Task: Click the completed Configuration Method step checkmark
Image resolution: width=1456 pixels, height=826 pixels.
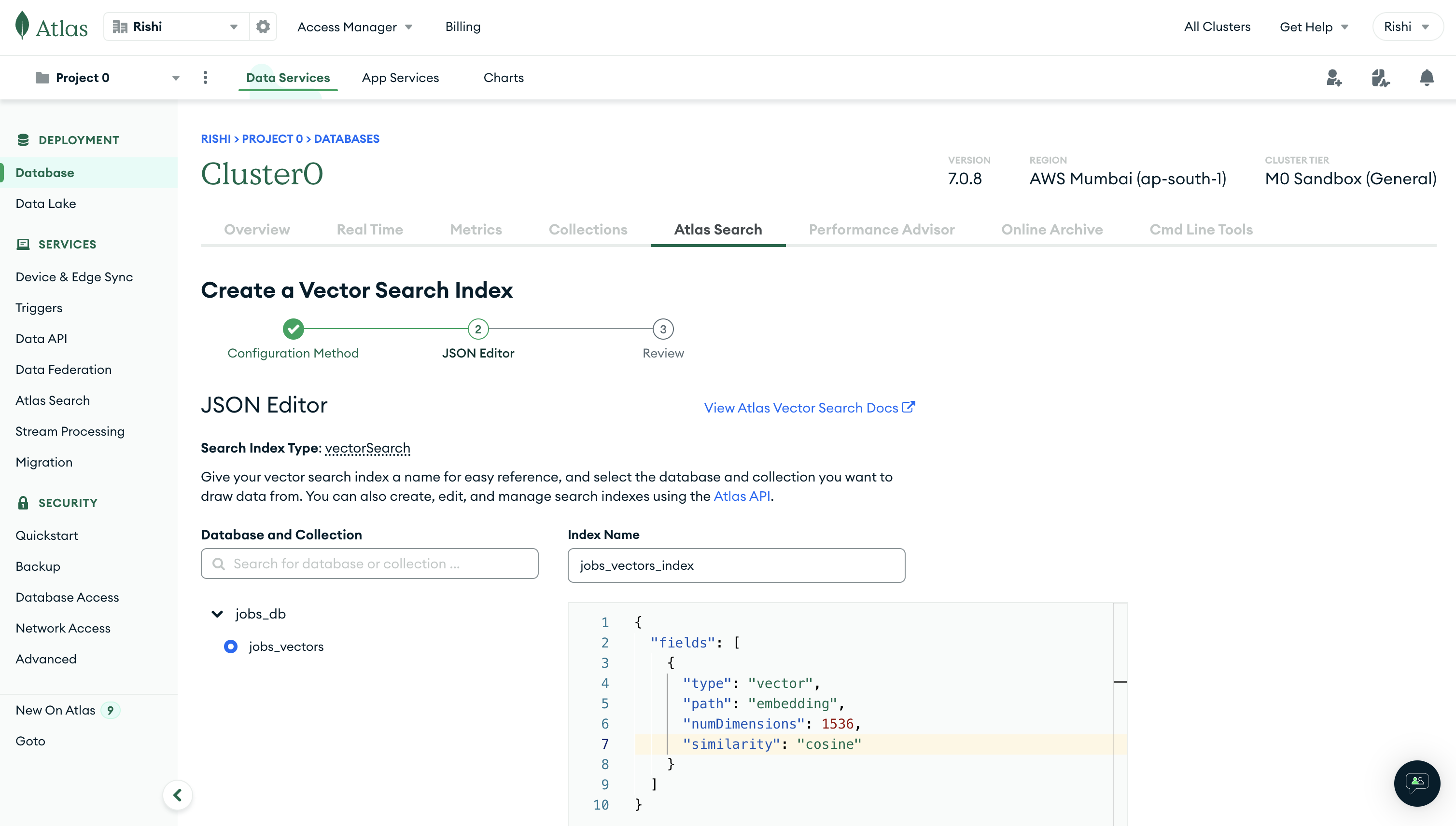Action: click(x=294, y=329)
